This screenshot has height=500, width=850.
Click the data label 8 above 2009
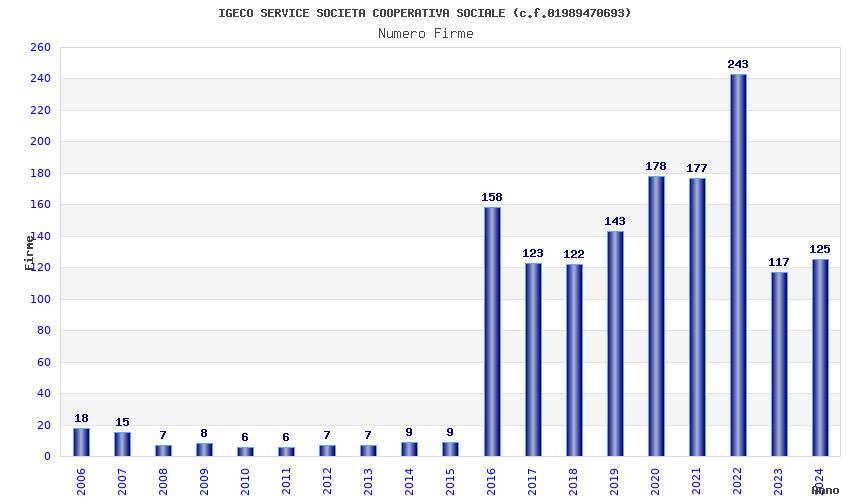point(204,433)
